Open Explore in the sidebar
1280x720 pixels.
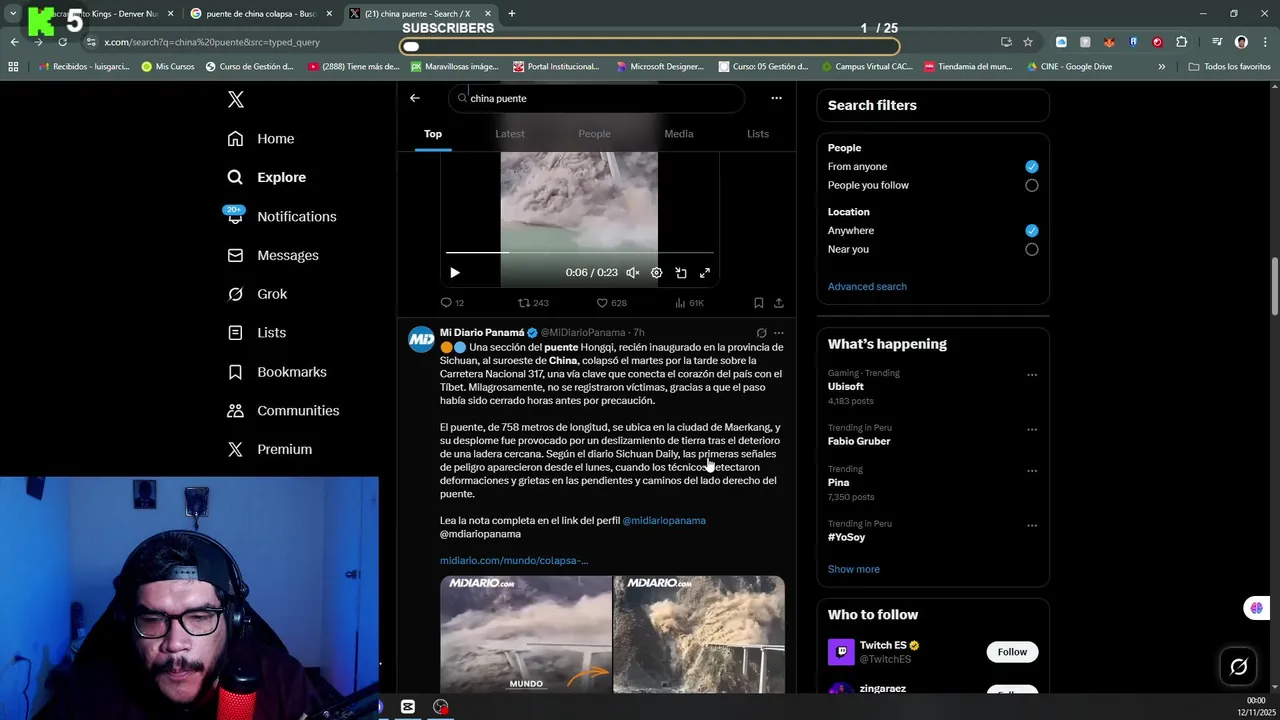[x=266, y=177]
